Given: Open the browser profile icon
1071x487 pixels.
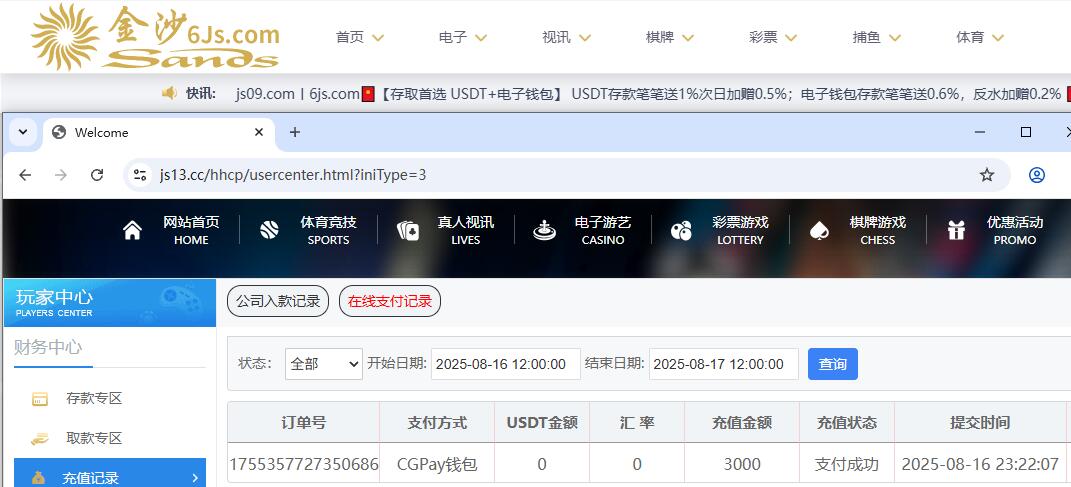Looking at the screenshot, I should coord(1037,175).
